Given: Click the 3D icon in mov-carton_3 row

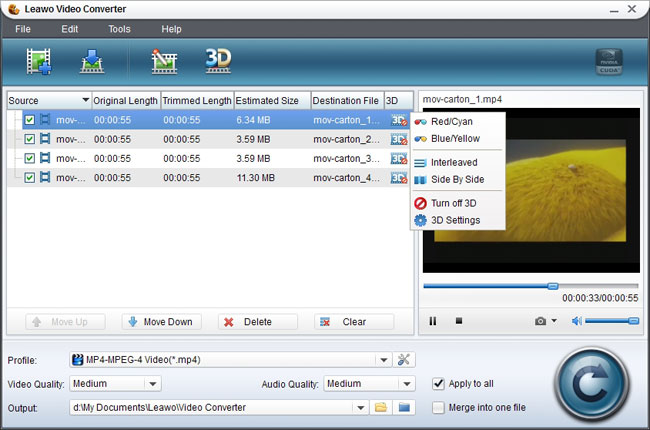Looking at the screenshot, I should [399, 158].
